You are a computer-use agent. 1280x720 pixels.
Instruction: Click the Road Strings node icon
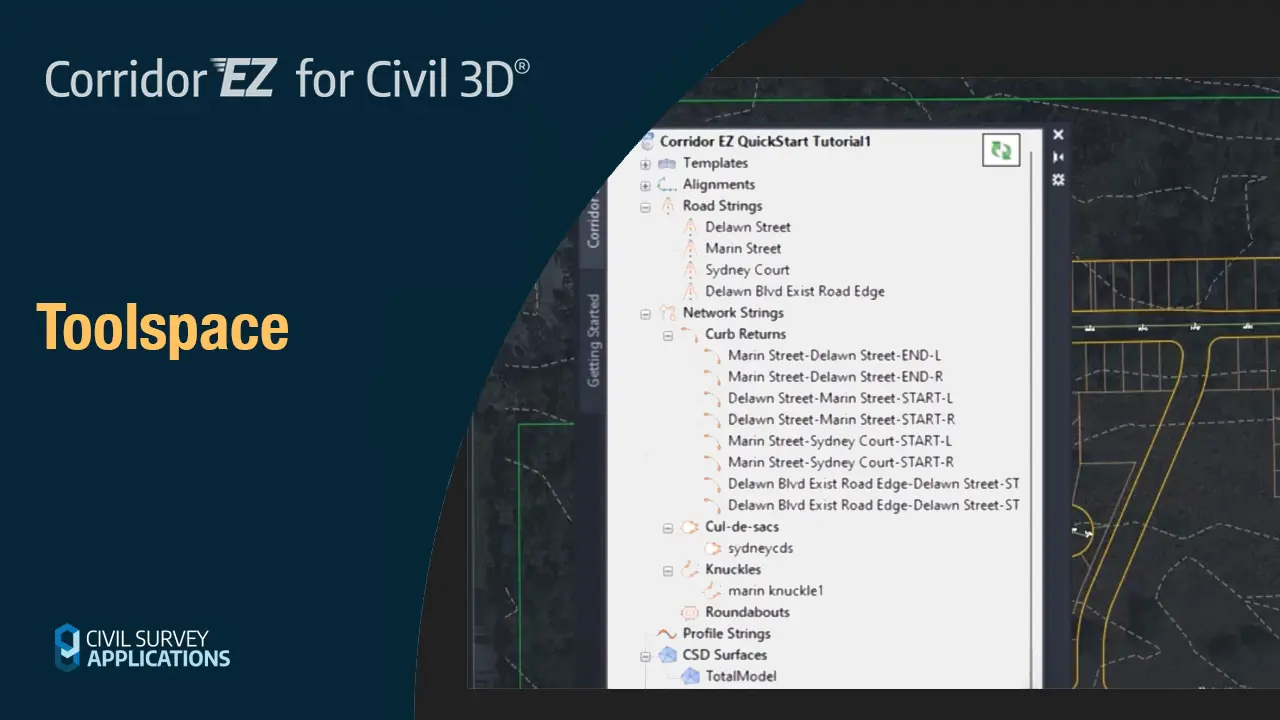click(x=667, y=206)
